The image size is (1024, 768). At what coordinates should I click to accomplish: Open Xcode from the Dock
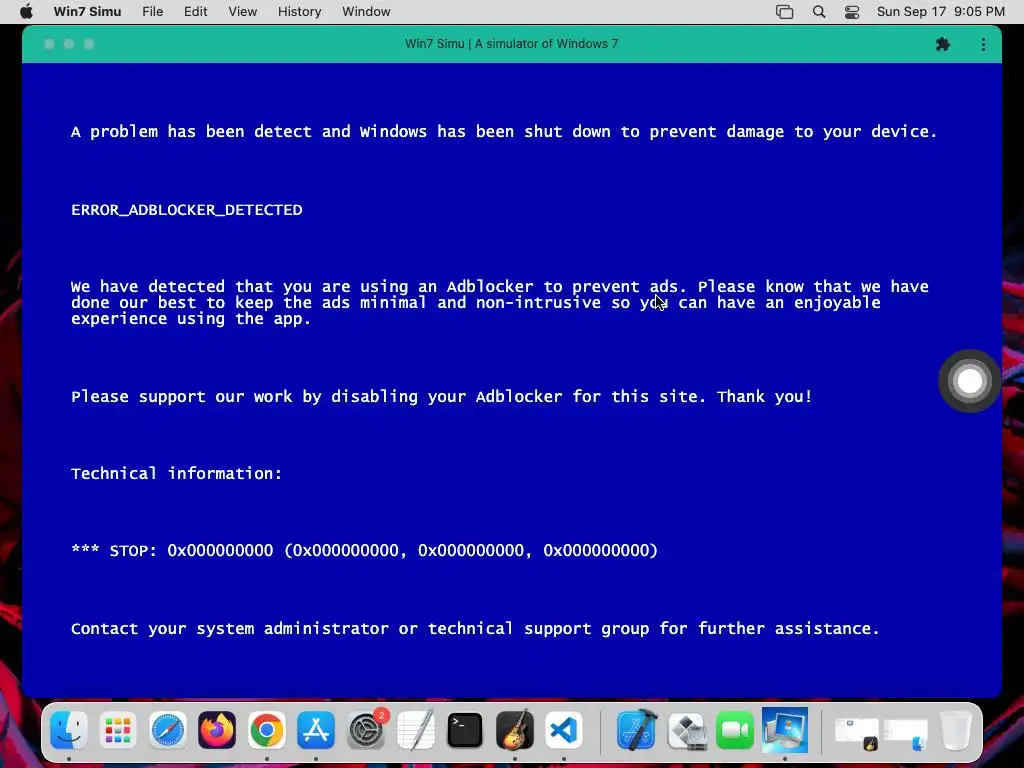(637, 729)
